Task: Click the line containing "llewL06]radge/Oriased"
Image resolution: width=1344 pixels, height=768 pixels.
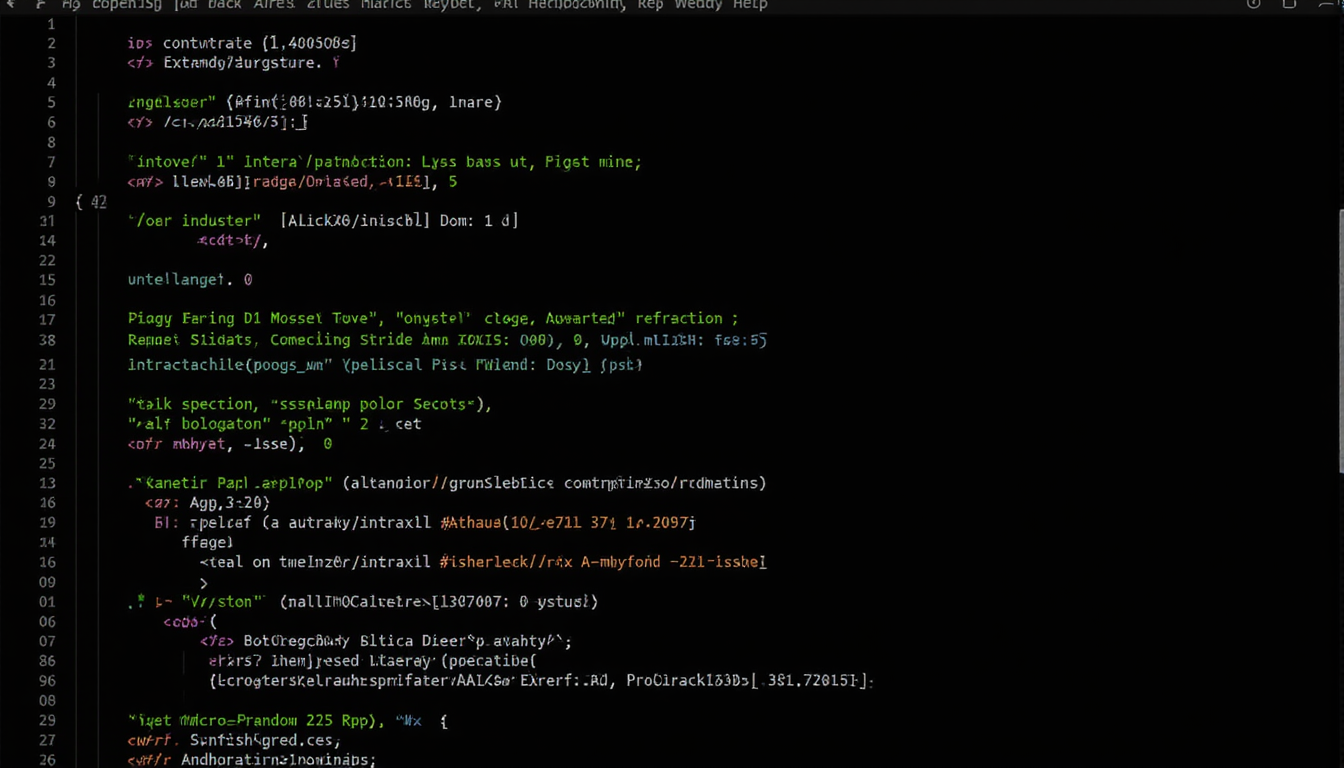Action: pyautogui.click(x=292, y=182)
